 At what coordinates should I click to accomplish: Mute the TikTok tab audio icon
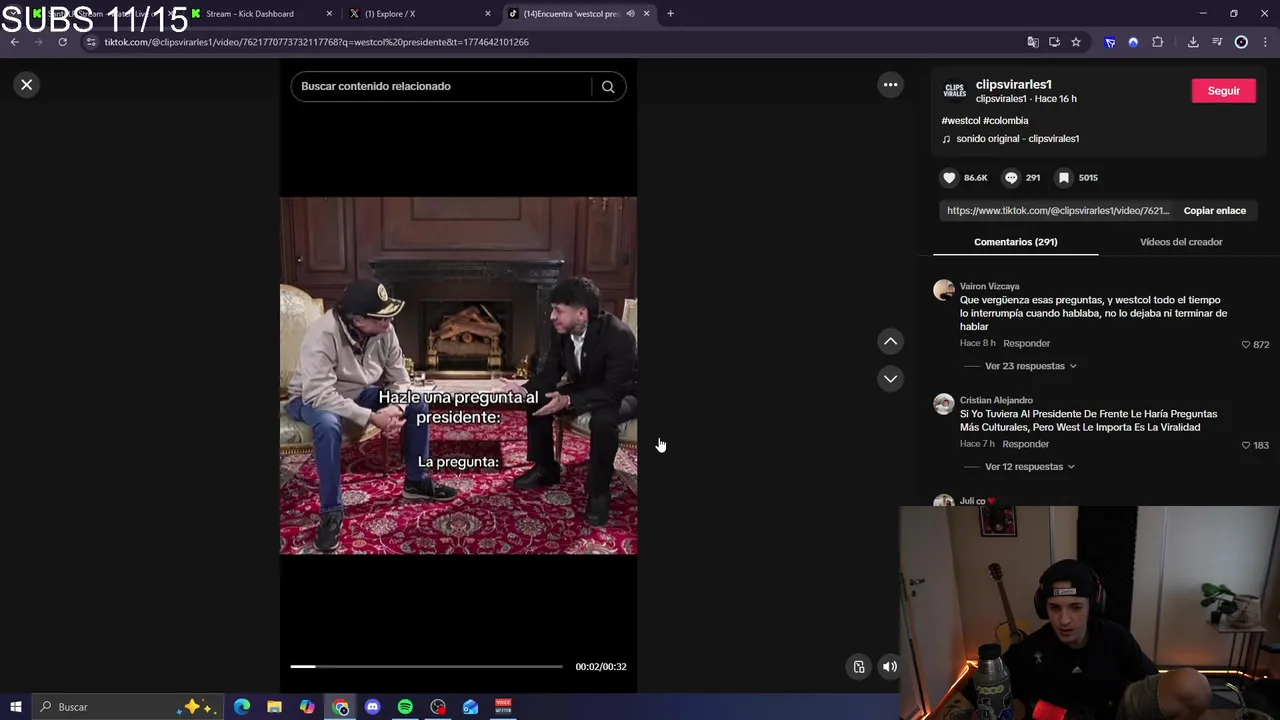point(630,14)
